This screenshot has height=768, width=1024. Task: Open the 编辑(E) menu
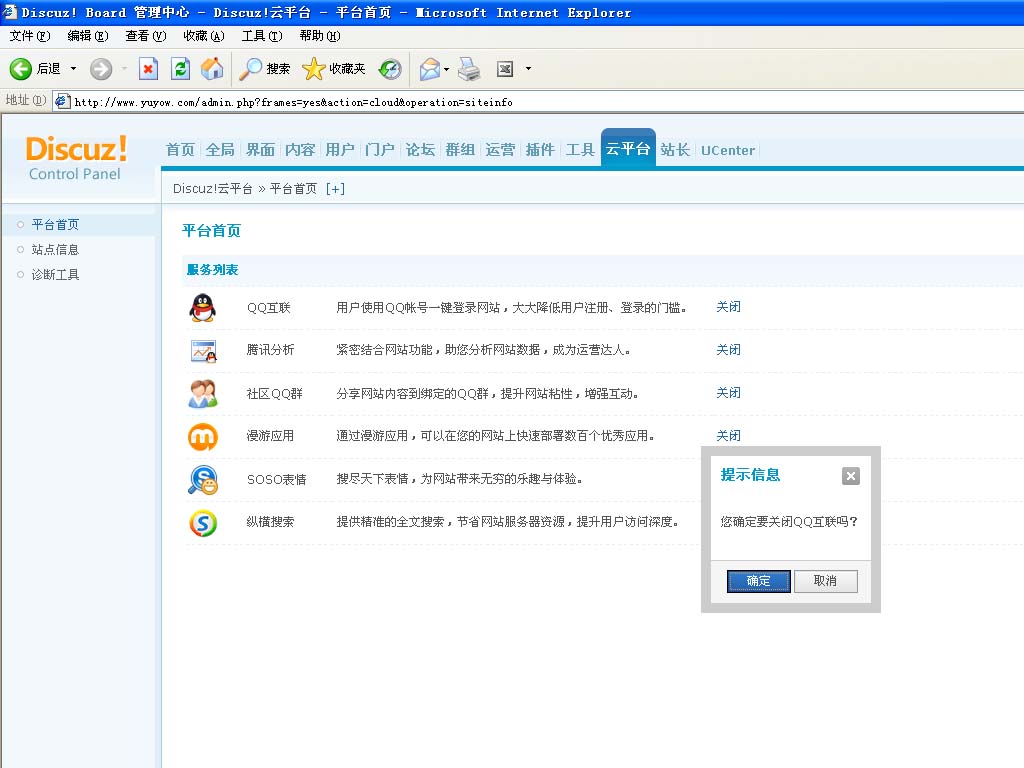coord(88,36)
